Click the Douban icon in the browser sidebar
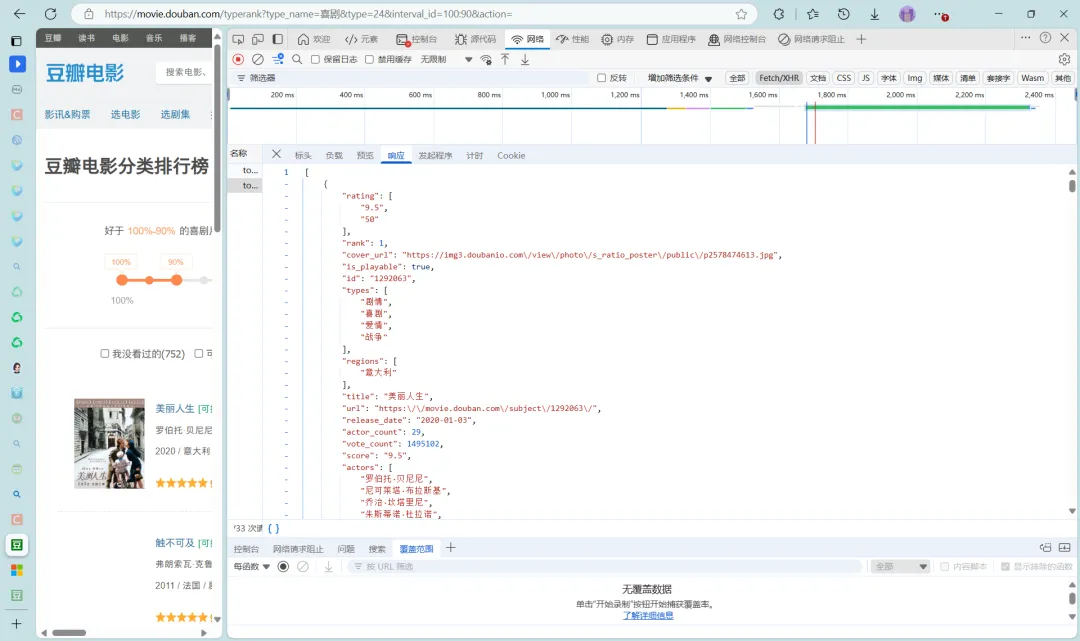Viewport: 1080px width, 641px height. tap(17, 545)
